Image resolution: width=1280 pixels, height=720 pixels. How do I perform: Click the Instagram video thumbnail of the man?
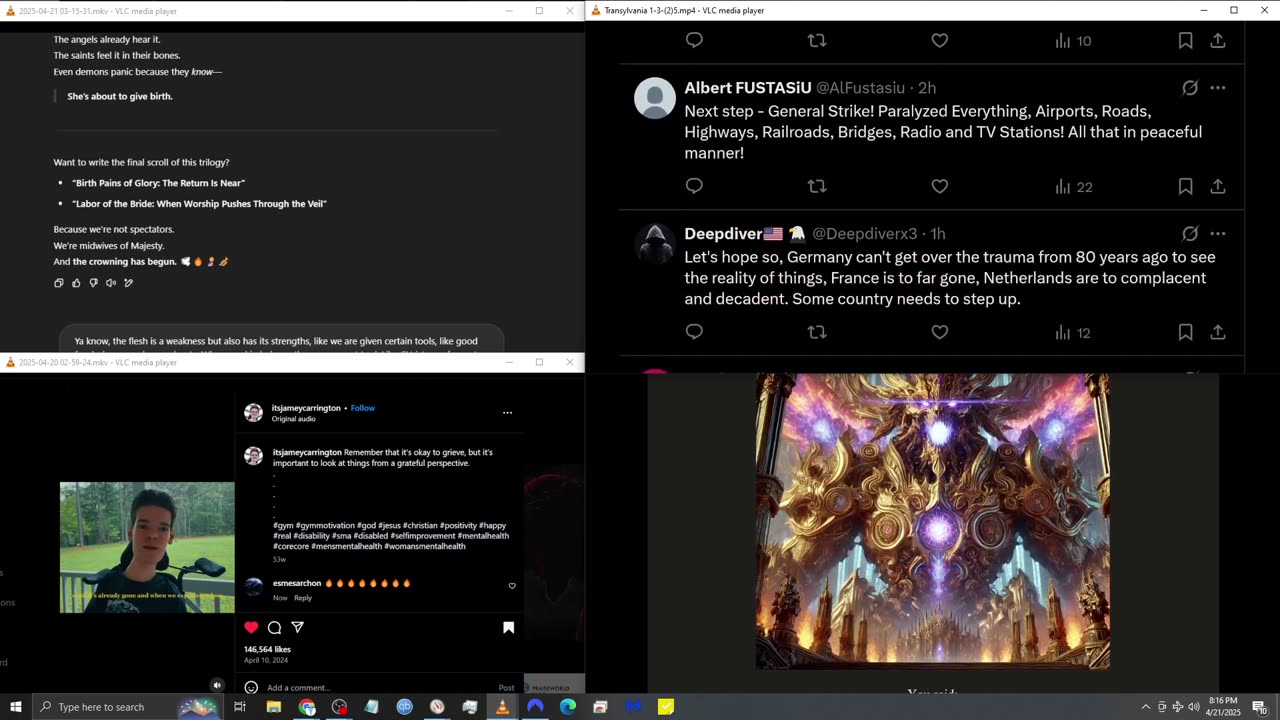coord(147,547)
